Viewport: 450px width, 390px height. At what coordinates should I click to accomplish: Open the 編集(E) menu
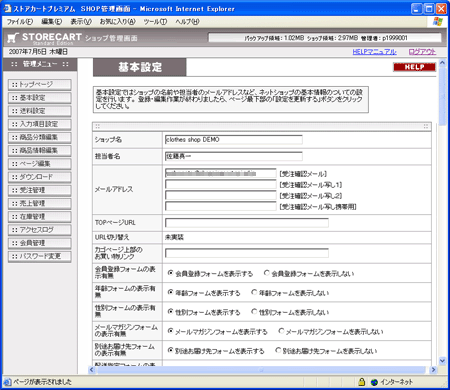point(51,22)
